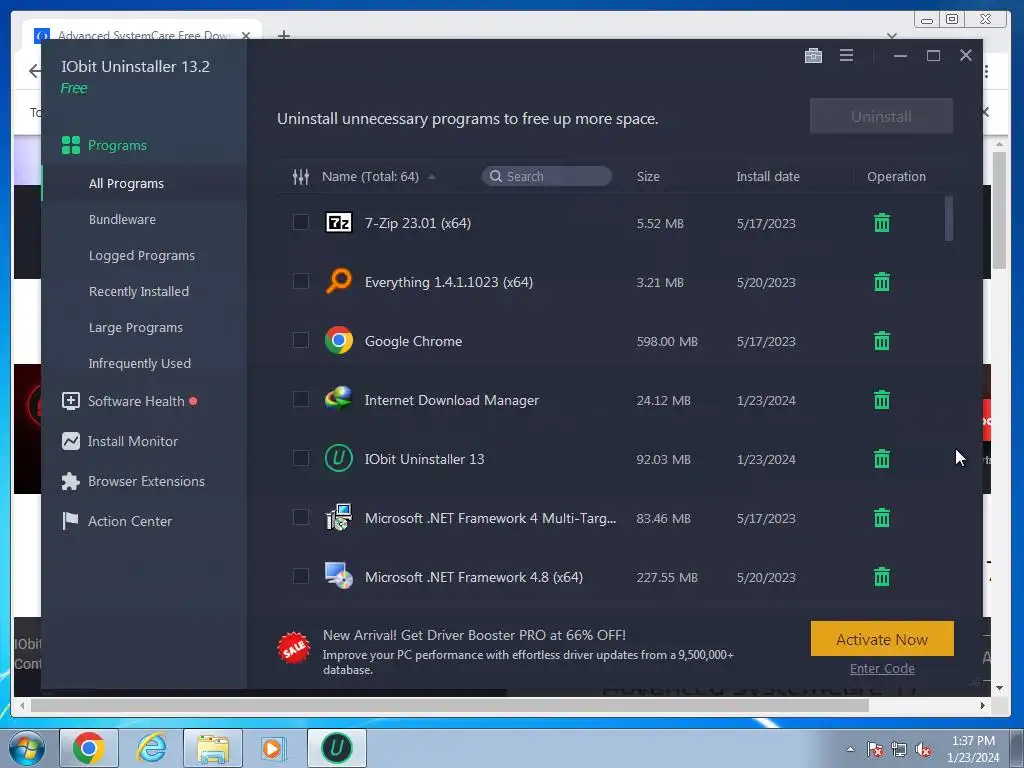
Task: Open the media player taskbar icon
Action: (x=274, y=748)
